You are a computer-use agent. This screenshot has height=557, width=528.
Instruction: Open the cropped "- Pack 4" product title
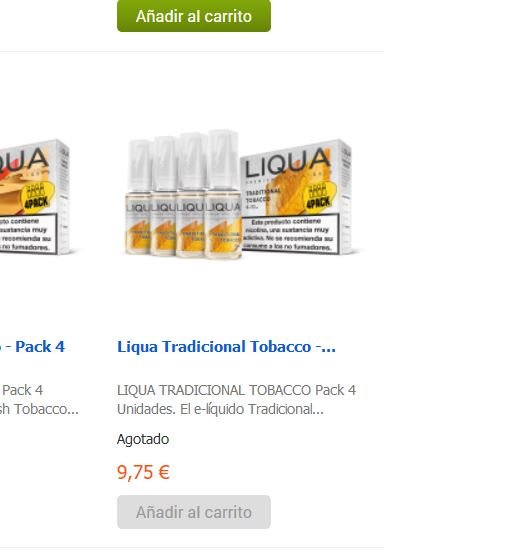click(x=33, y=347)
